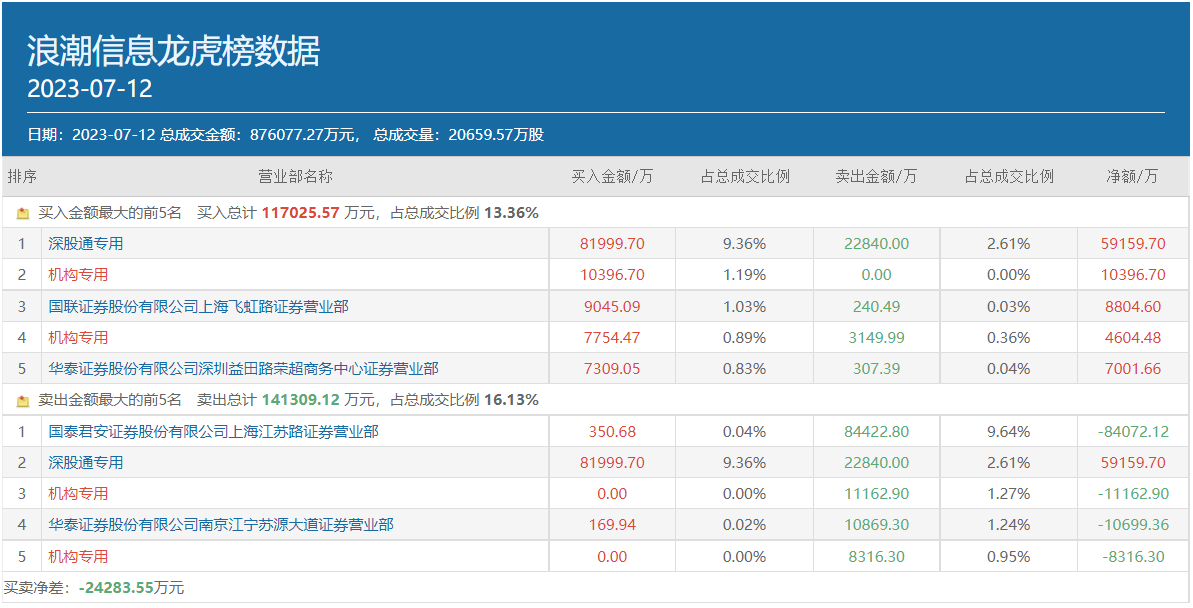The width and height of the screenshot is (1193, 608).
Task: Open 华泰证券南京江宁苏源大道 link
Action: point(221,524)
